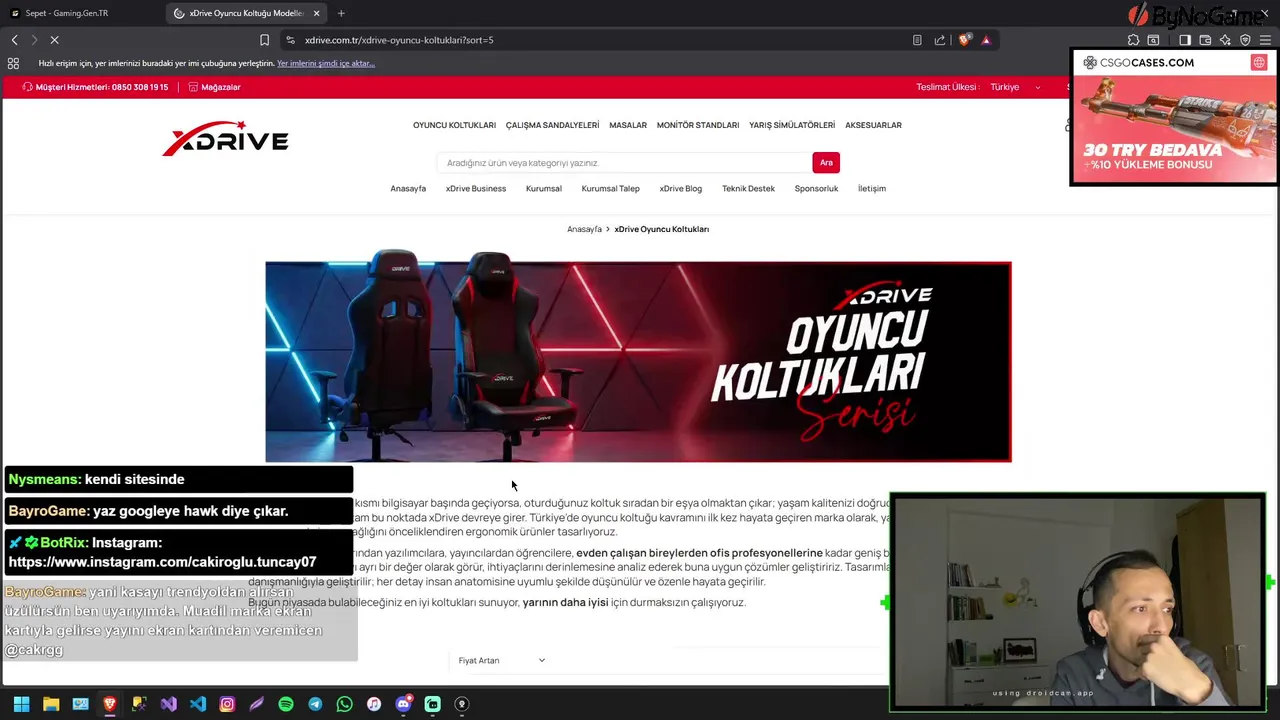This screenshot has height=720, width=1280.
Task: Click the product search input field
Action: [624, 163]
